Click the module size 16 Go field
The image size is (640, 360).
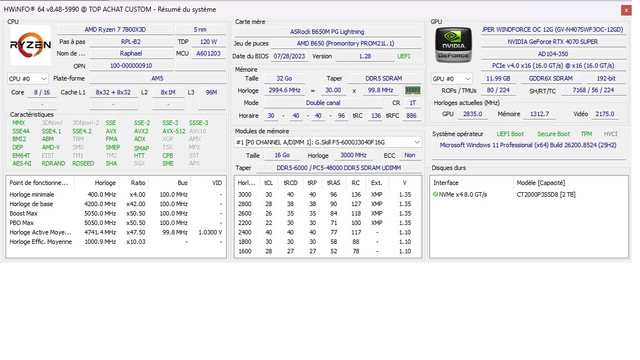click(282, 155)
